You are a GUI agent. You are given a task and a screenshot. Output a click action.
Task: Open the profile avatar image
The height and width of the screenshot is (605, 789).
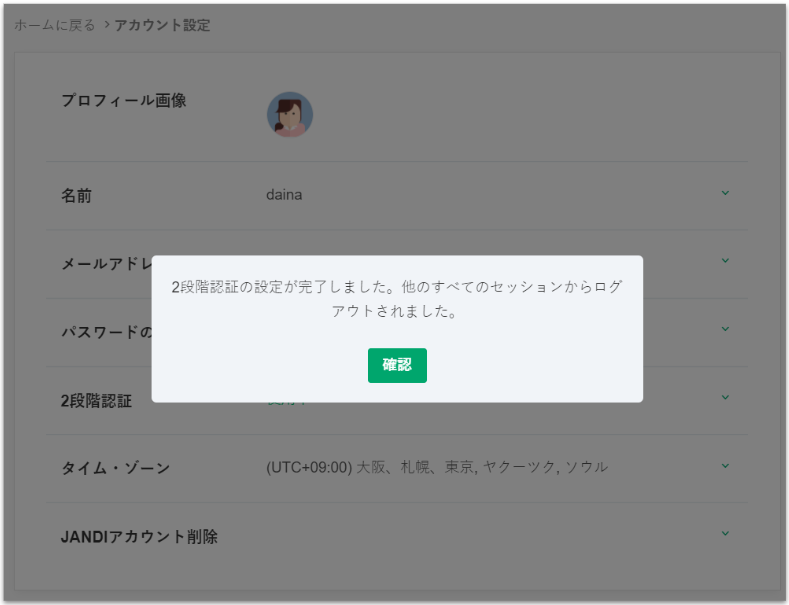290,115
